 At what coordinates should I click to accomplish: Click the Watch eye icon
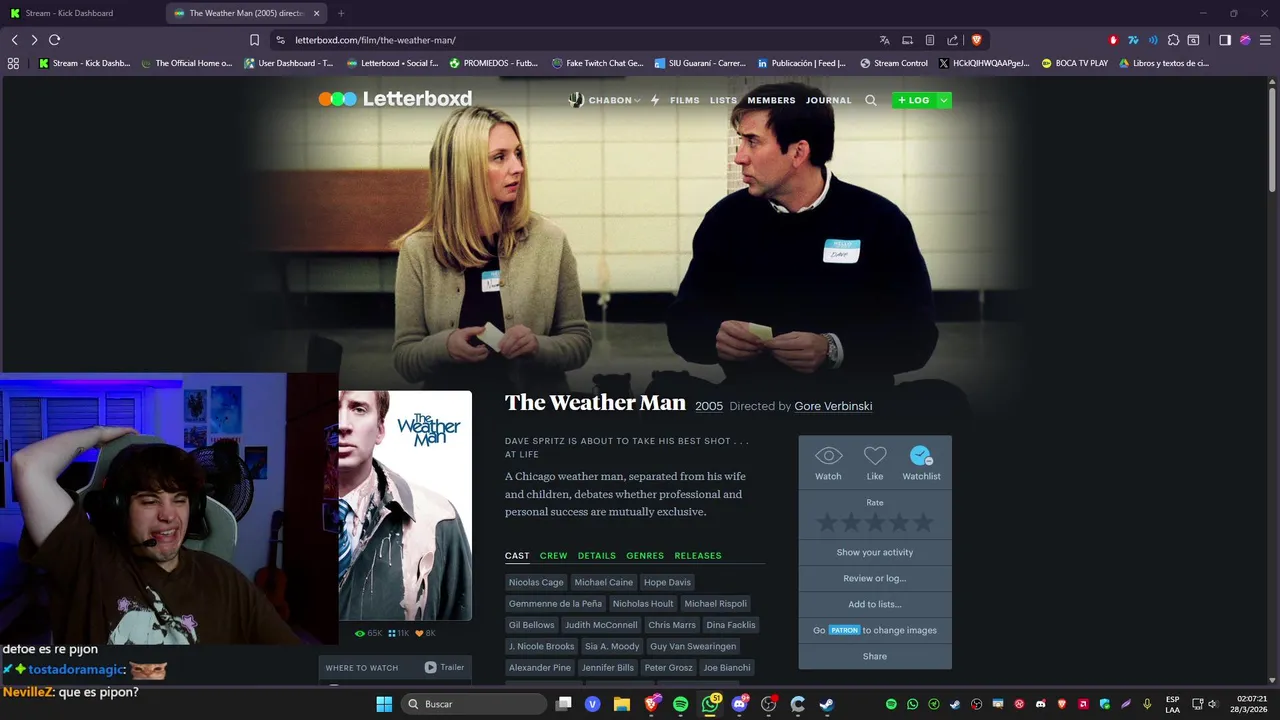click(828, 456)
